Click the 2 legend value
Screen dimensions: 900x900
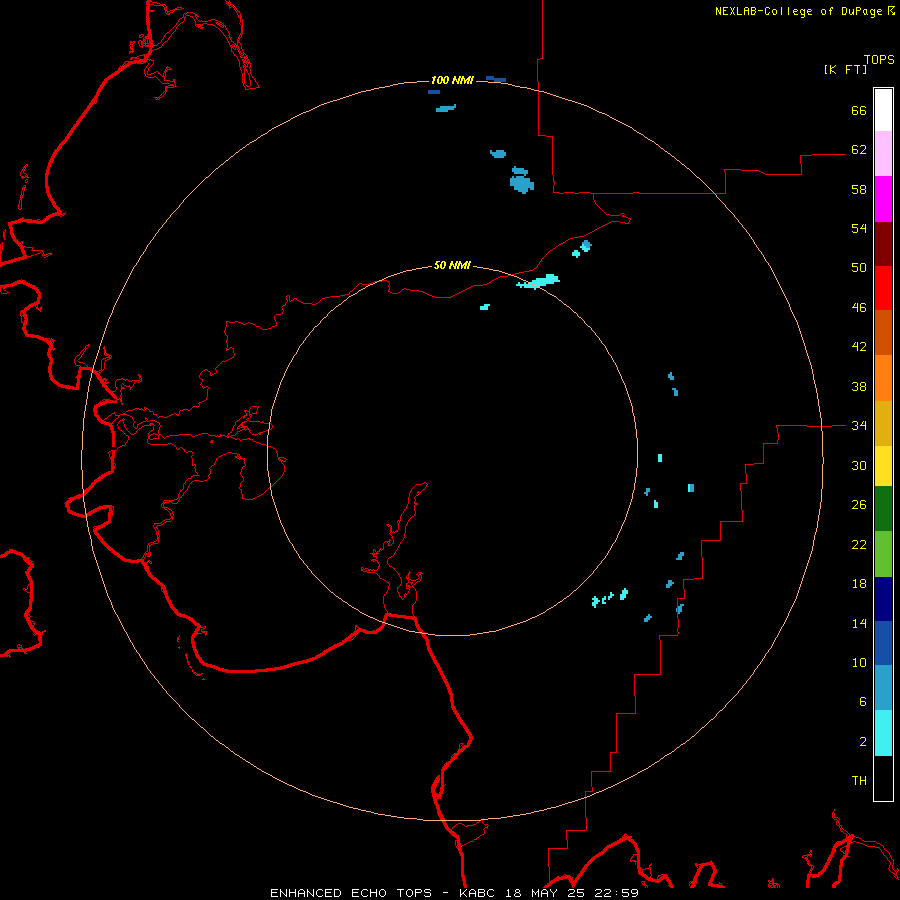click(x=863, y=742)
